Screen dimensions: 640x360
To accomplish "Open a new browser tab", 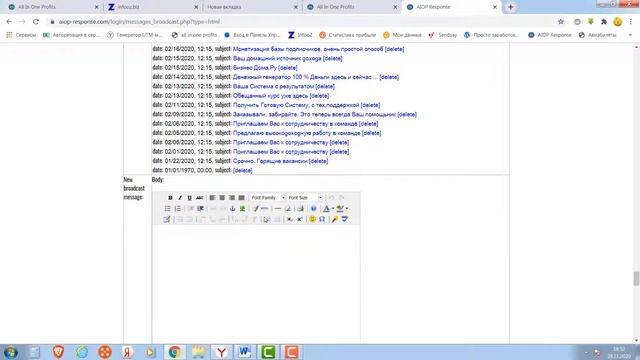I will tap(511, 7).
